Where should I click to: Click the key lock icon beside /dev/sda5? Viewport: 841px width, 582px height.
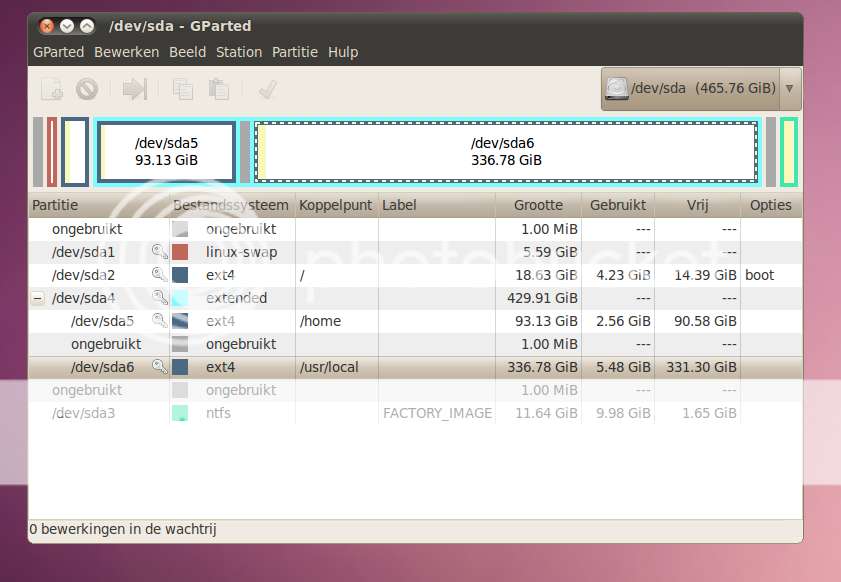click(159, 321)
